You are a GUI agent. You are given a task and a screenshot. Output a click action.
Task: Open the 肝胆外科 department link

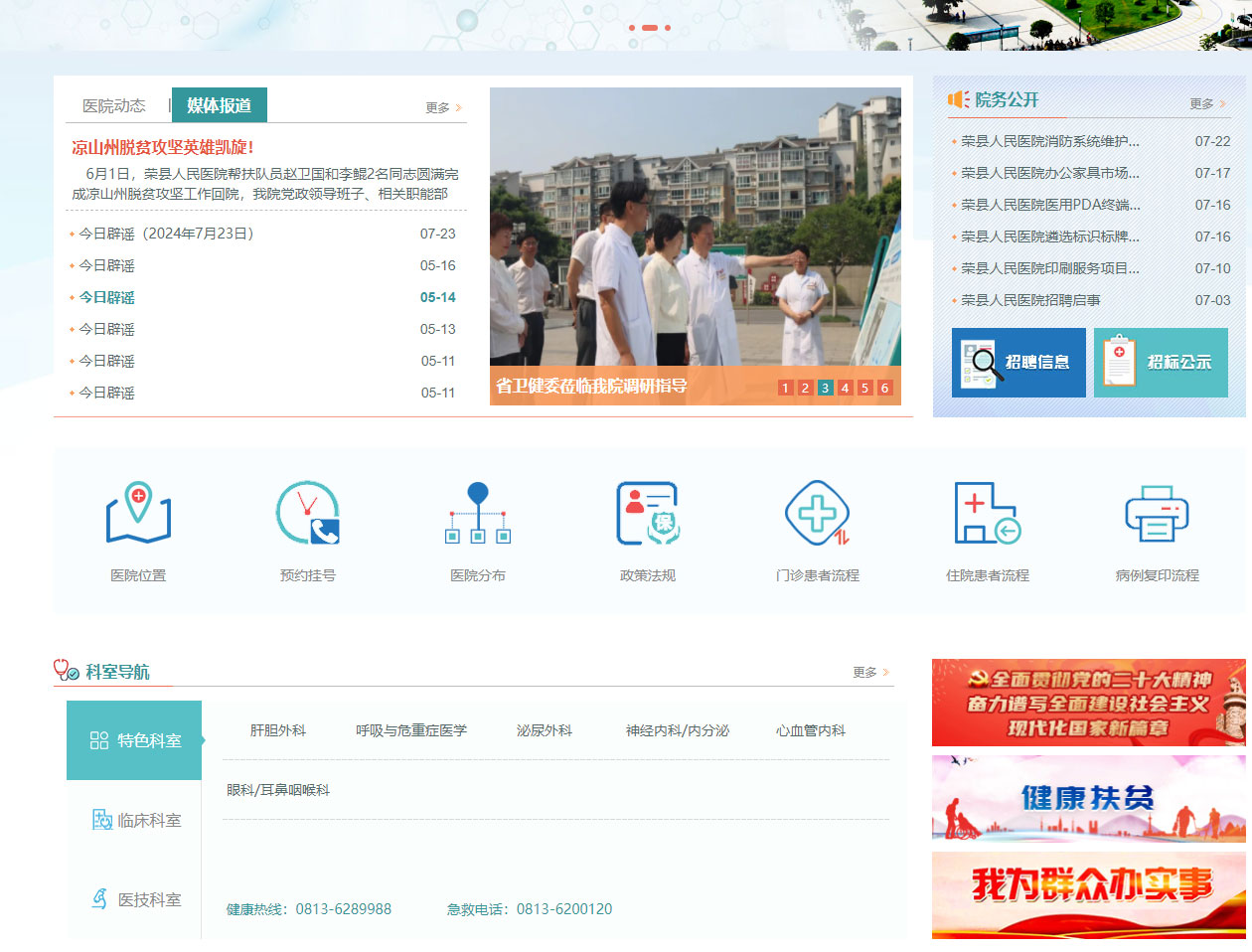click(x=278, y=730)
